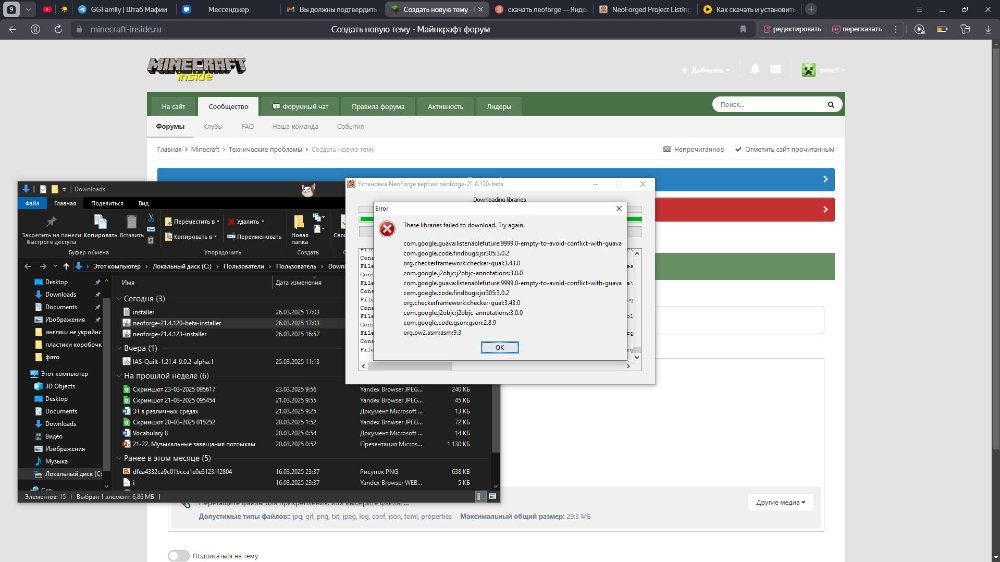Open the Other media dropdown
The width and height of the screenshot is (1000, 562).
(x=780, y=502)
